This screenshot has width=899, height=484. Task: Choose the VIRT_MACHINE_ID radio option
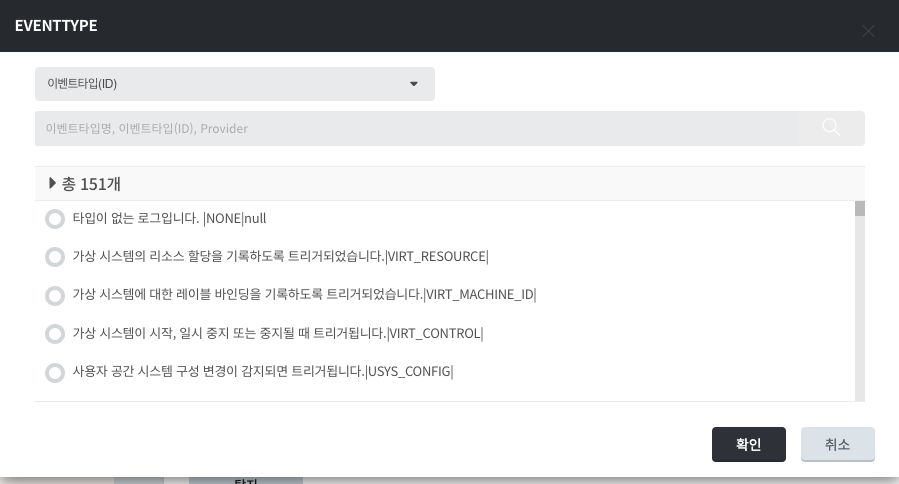pos(55,296)
